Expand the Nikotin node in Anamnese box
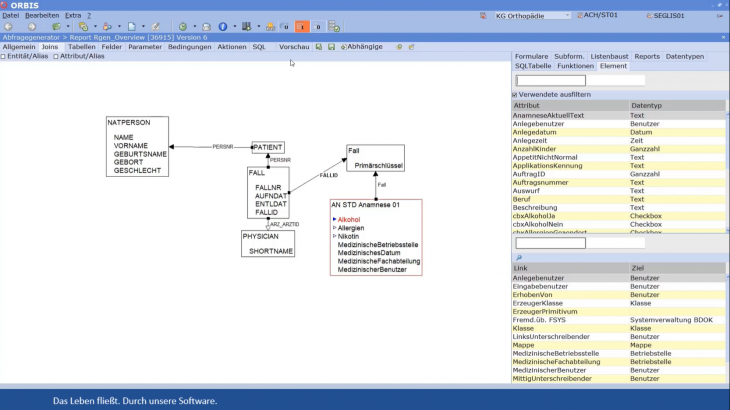Image resolution: width=730 pixels, height=410 pixels. pos(334,236)
